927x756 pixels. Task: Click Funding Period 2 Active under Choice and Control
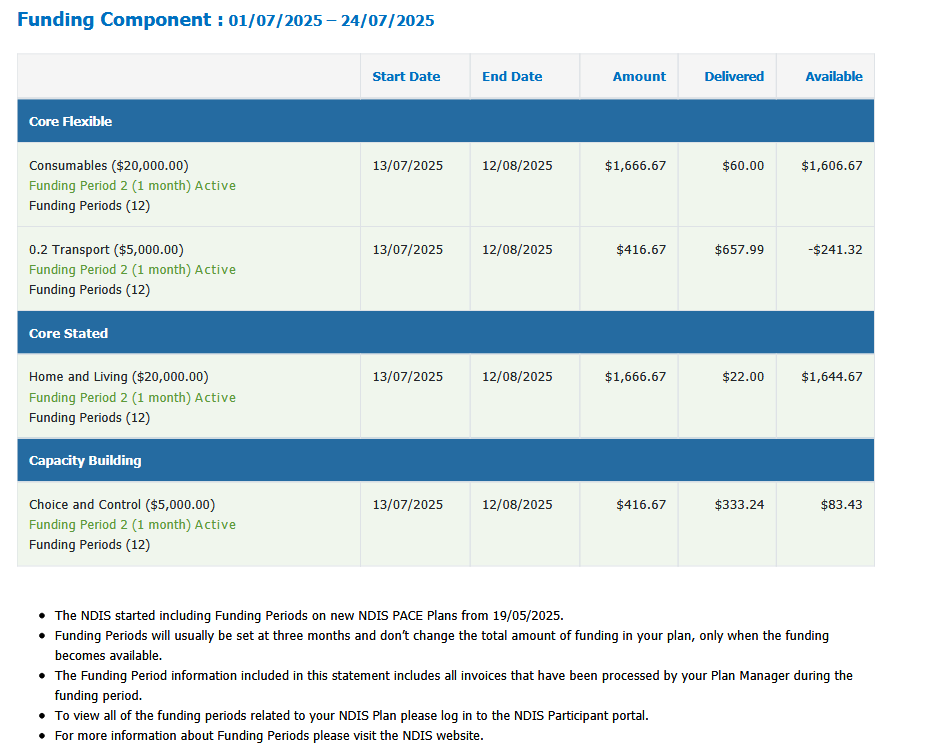132,524
